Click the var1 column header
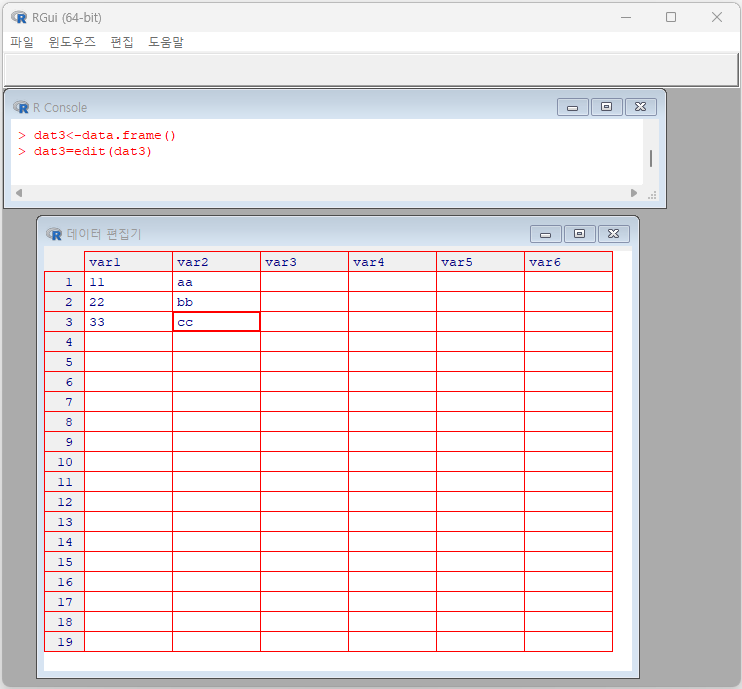The image size is (742, 689). 128,262
